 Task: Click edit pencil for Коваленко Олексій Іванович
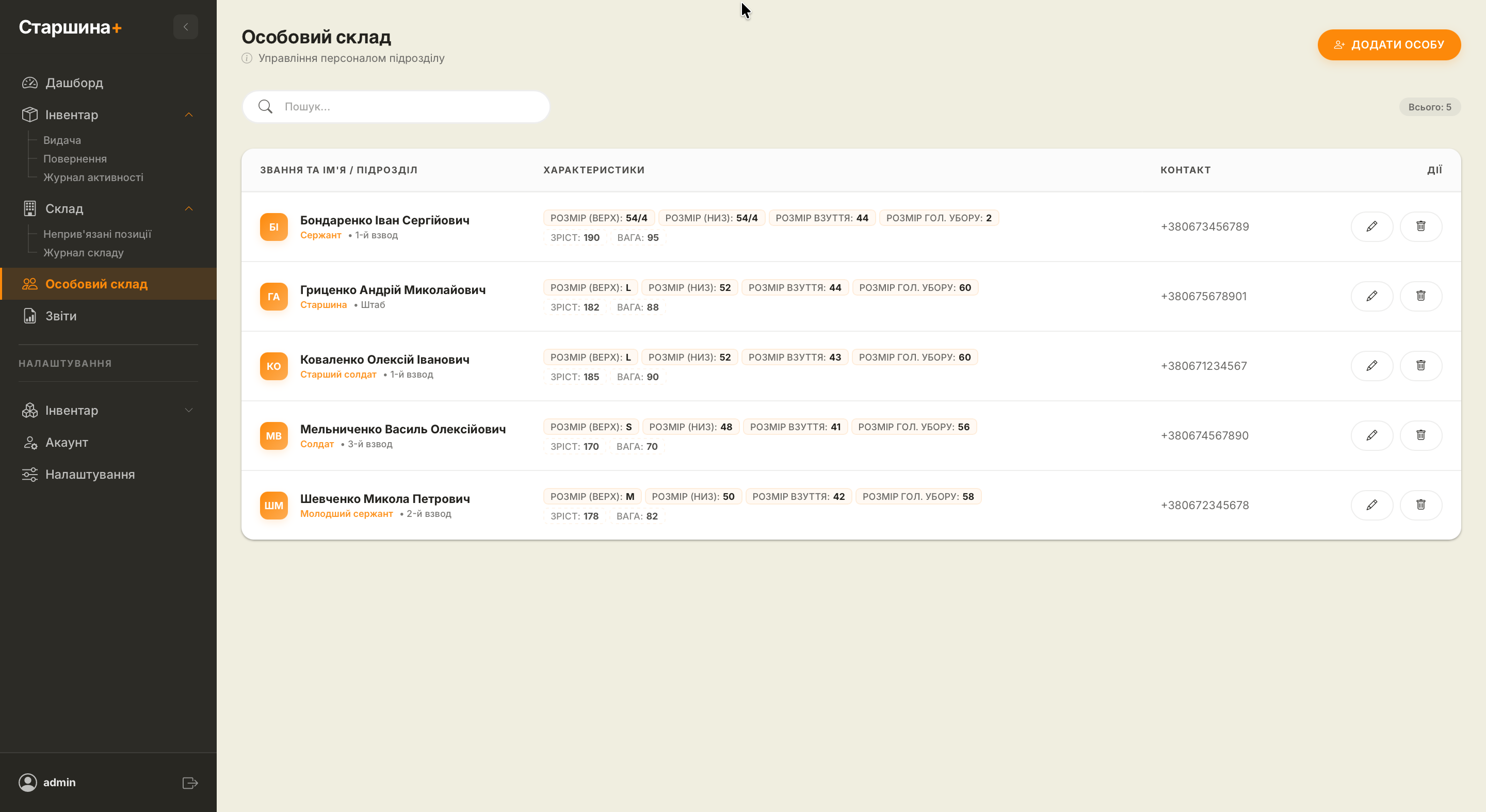[x=1371, y=366]
